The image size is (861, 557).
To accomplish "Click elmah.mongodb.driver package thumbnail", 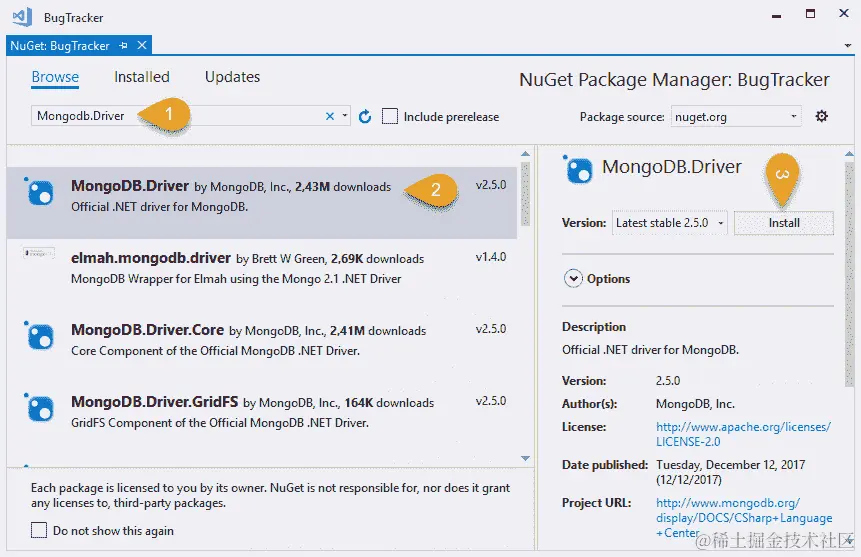I will coord(39,253).
